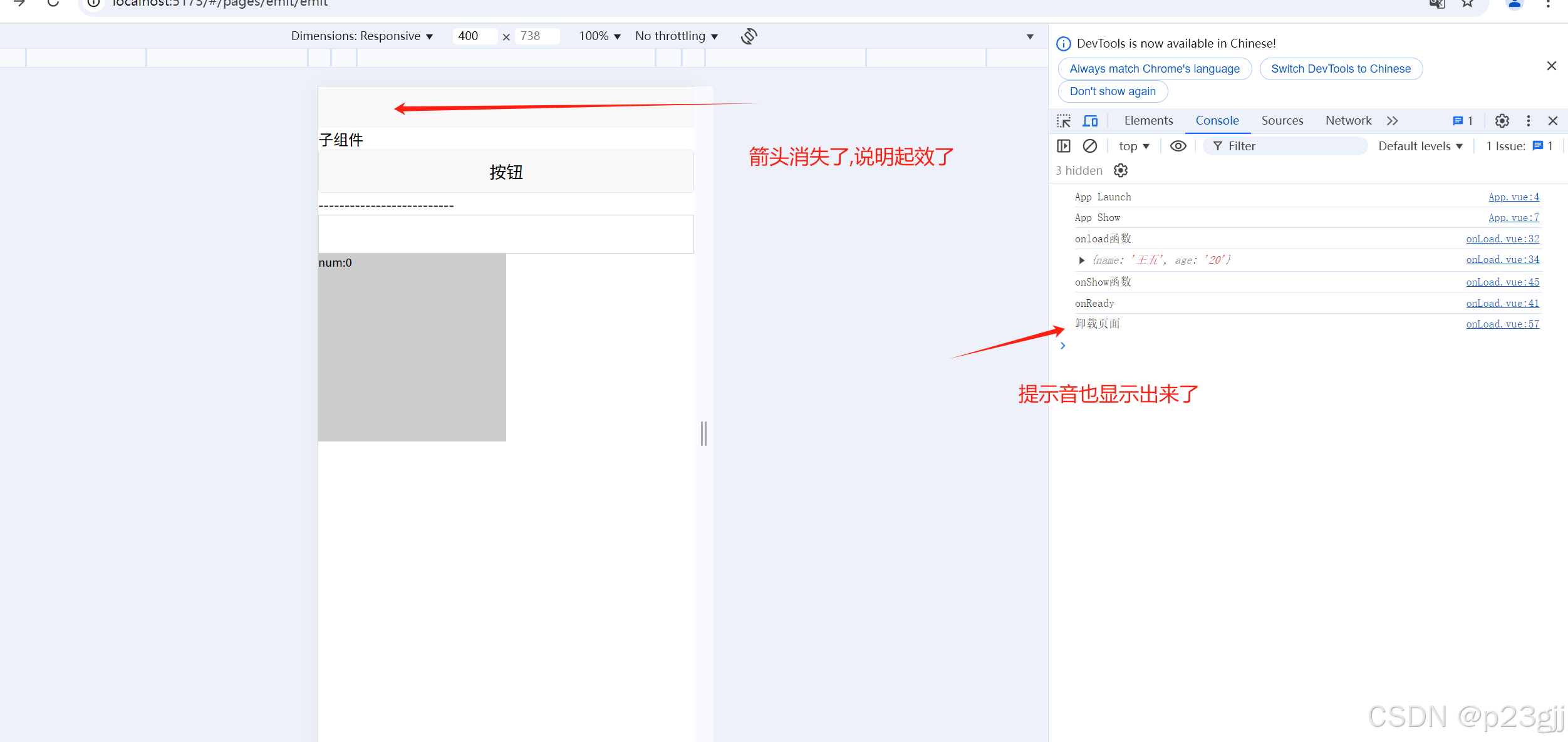Show more DevTools tabs chevron
Screen dimensions: 1568x742
[1392, 121]
